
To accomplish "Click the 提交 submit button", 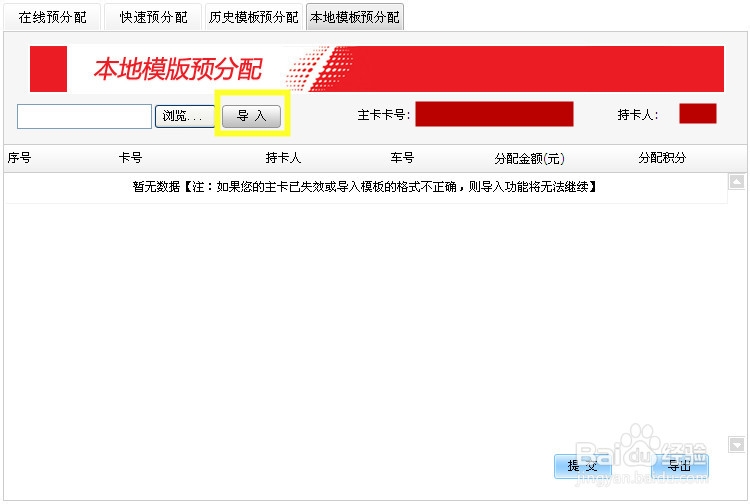I will point(583,466).
